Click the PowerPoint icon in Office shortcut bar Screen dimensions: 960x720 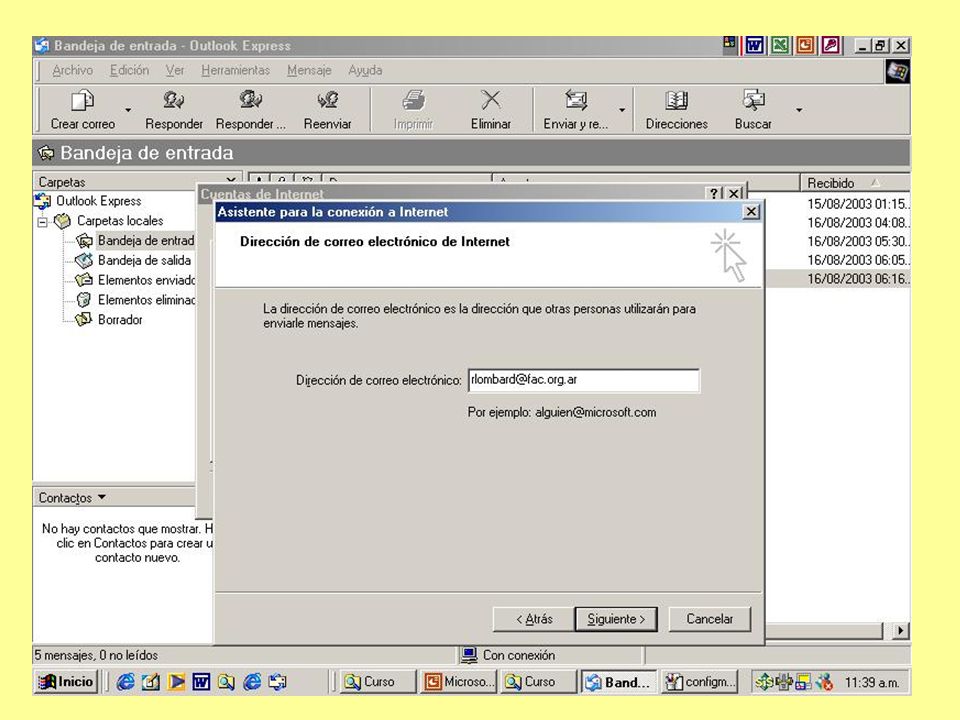[805, 45]
